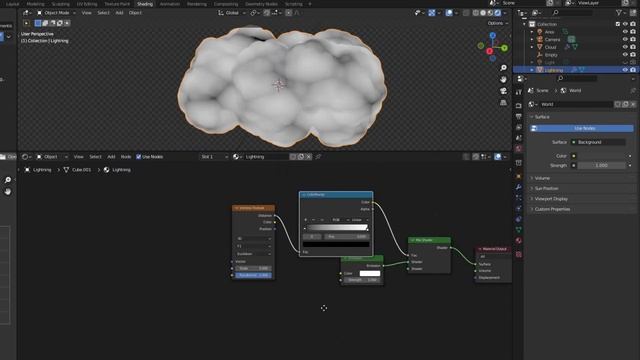Click the viewport navigation gizmo Z axis

(x=493, y=36)
